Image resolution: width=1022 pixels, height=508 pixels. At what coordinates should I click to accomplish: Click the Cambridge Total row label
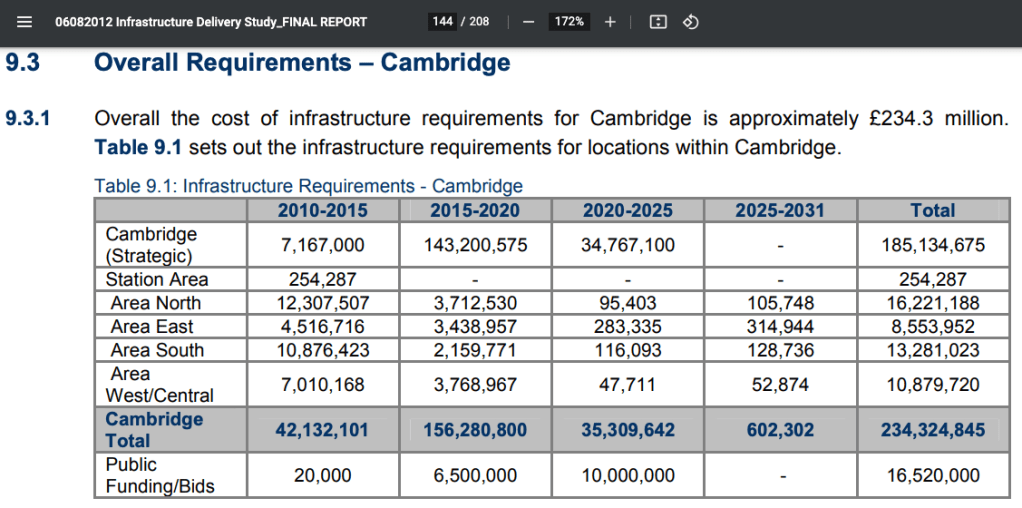(154, 430)
